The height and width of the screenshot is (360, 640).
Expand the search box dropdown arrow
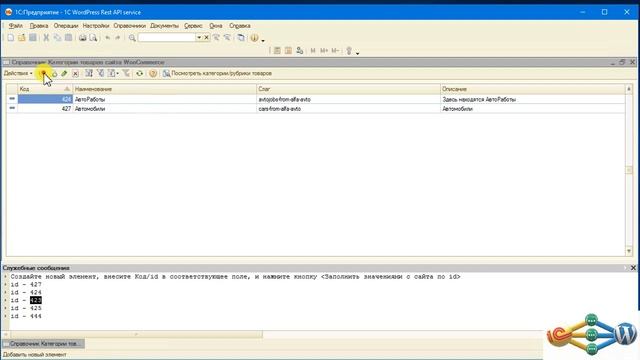[199, 38]
